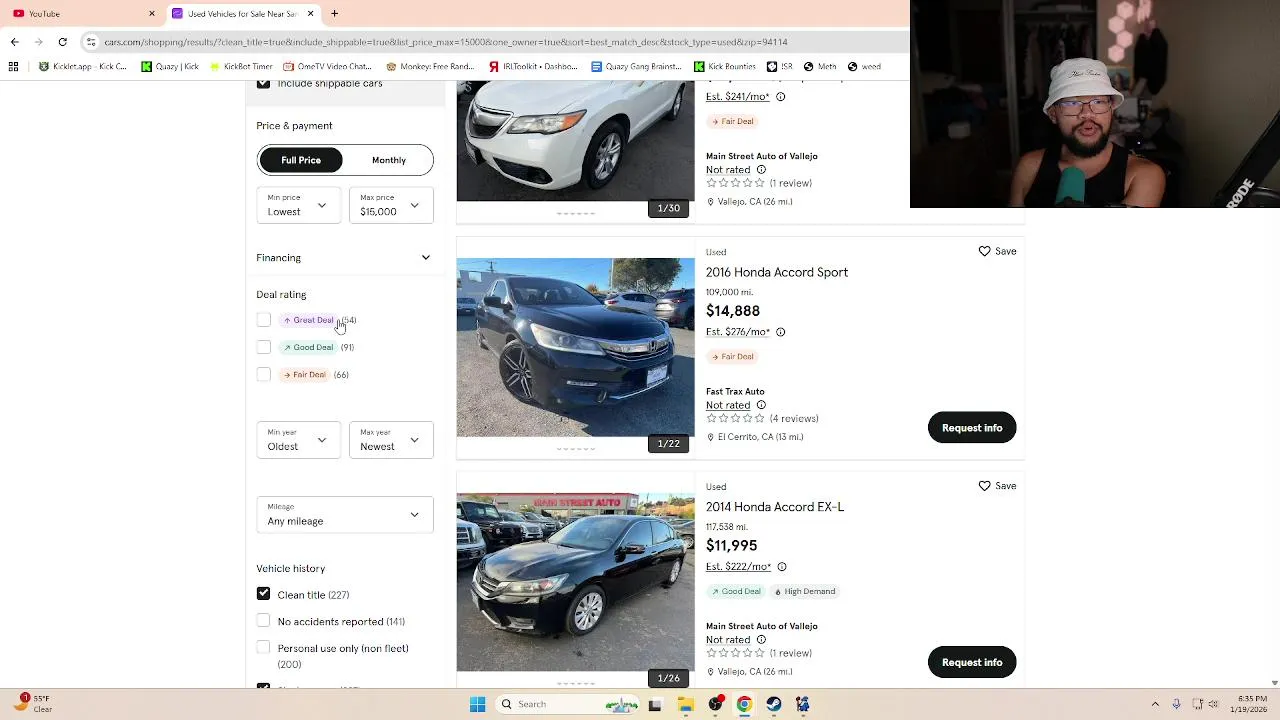Viewport: 1280px width, 720px height.
Task: Go back using the browser back arrow
Action: click(14, 42)
